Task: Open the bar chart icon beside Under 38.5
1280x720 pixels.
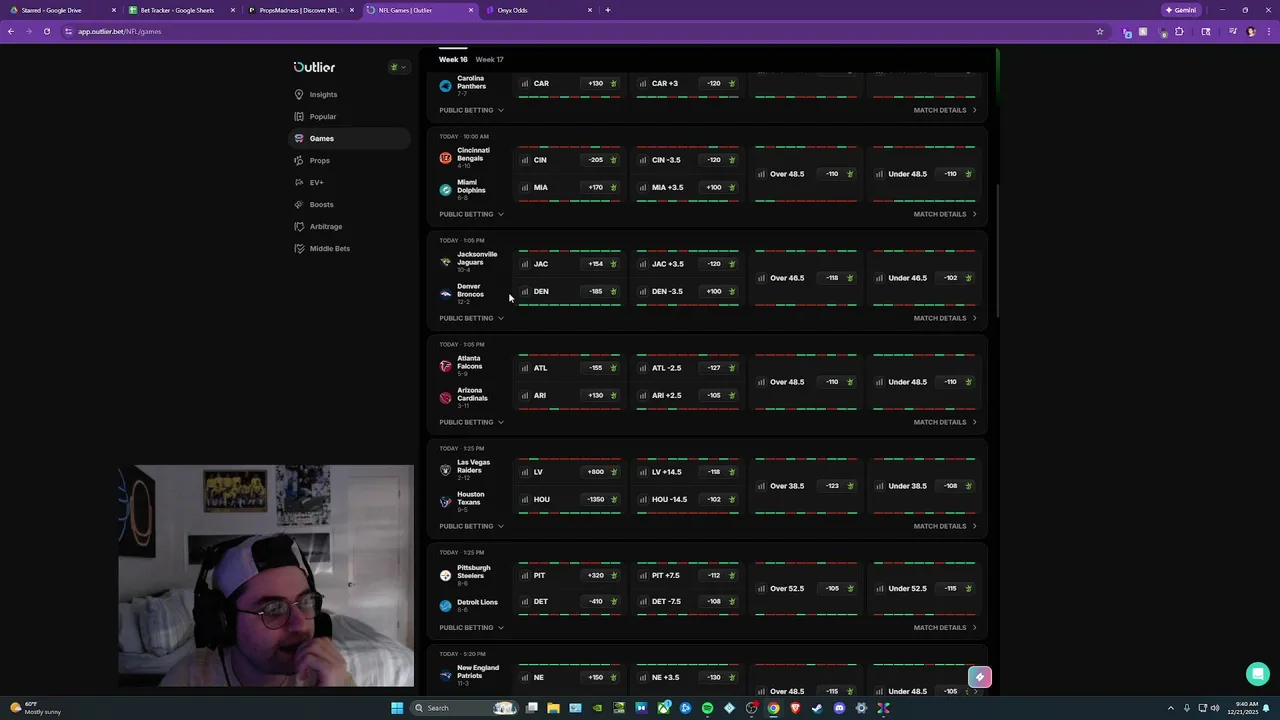Action: pos(879,486)
